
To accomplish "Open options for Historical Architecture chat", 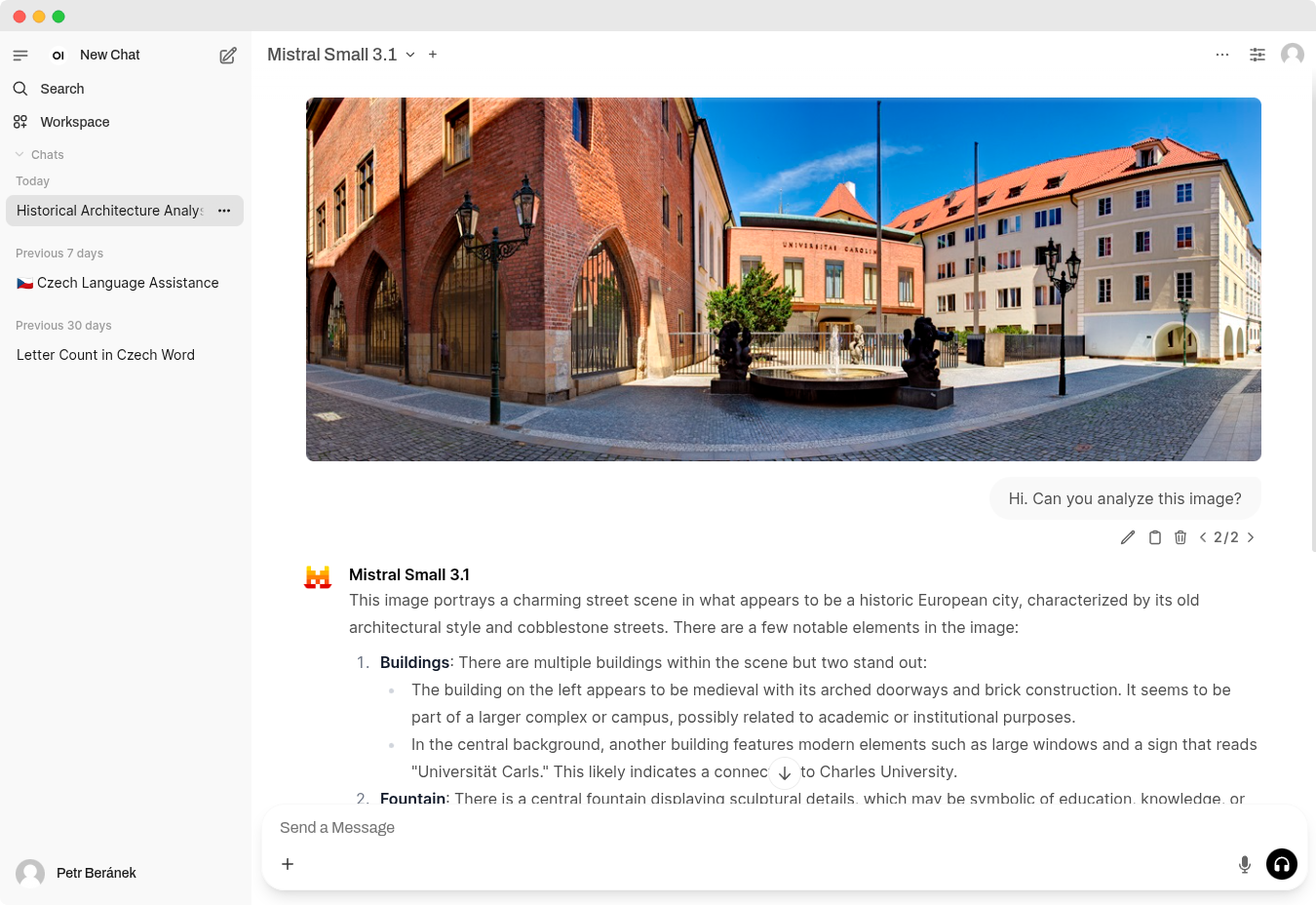I will click(224, 211).
